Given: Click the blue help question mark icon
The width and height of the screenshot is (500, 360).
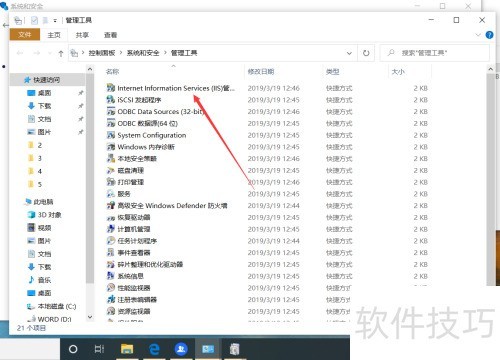Looking at the screenshot, I should click(x=489, y=35).
